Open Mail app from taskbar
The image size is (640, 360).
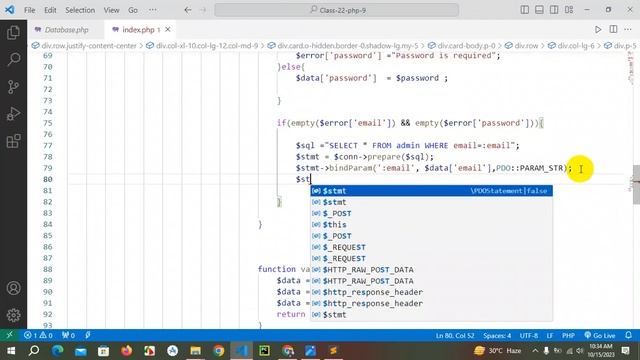pyautogui.click(x=80, y=350)
